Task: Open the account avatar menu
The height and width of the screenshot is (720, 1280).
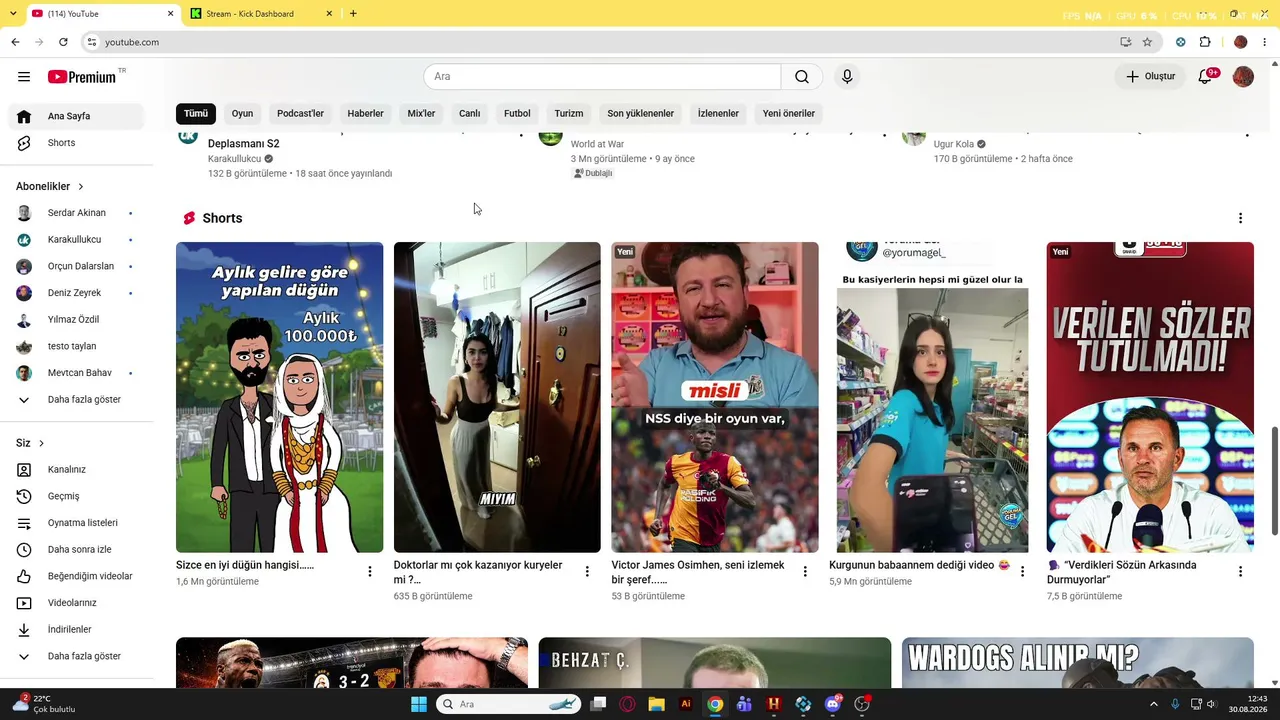Action: (x=1243, y=77)
